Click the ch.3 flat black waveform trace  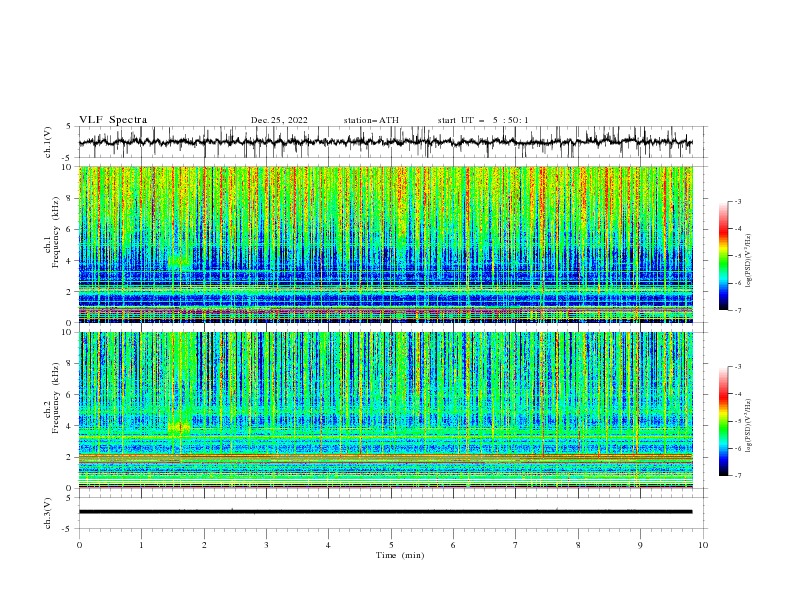[385, 512]
